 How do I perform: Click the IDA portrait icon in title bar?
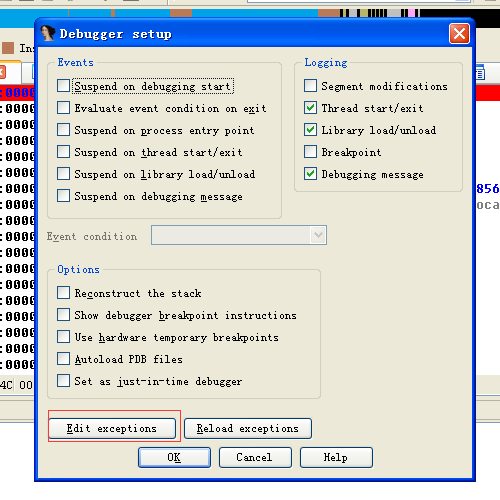48,33
